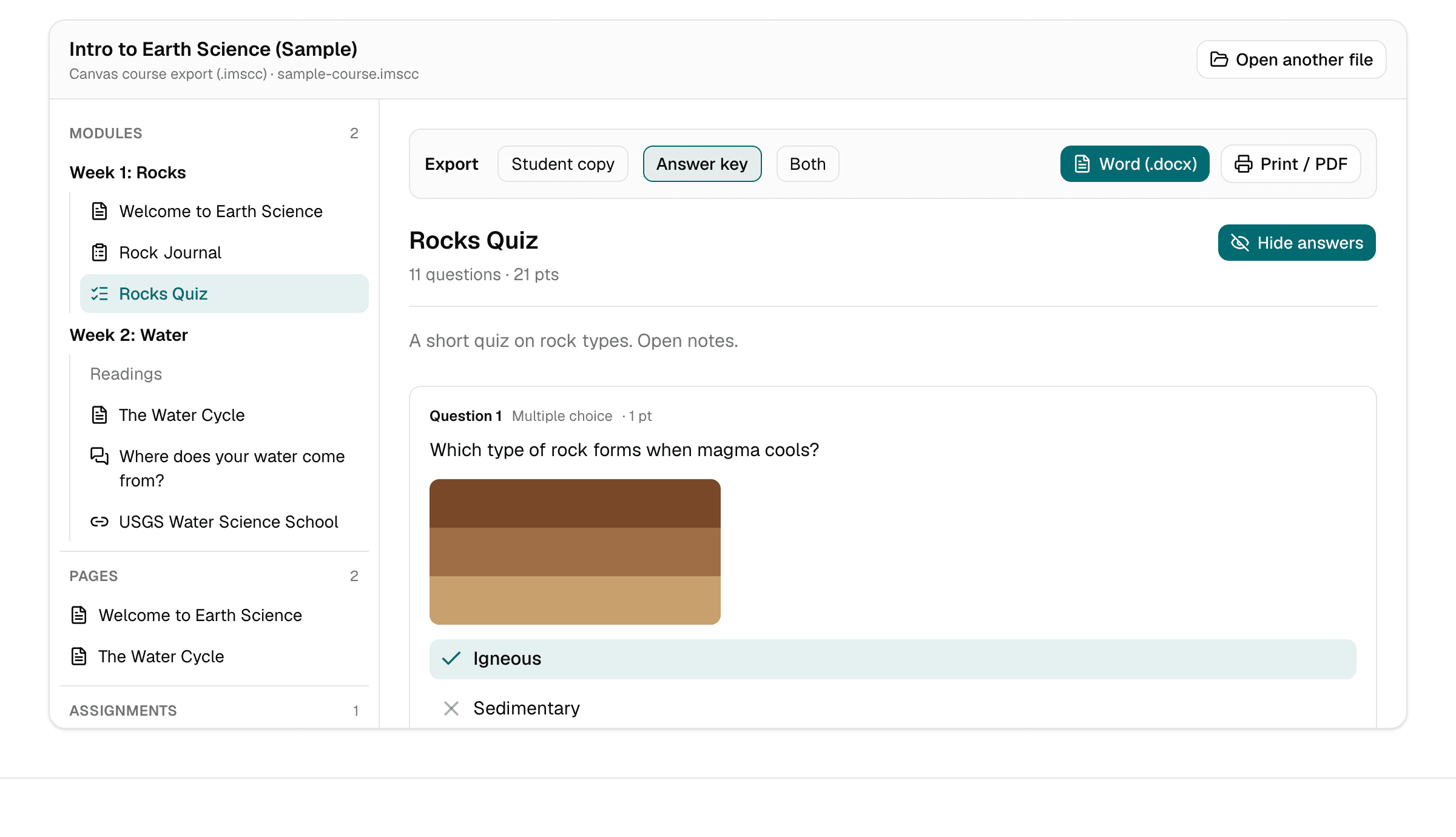1456x837 pixels.
Task: Select the Sedimentary answer option
Action: point(893,708)
